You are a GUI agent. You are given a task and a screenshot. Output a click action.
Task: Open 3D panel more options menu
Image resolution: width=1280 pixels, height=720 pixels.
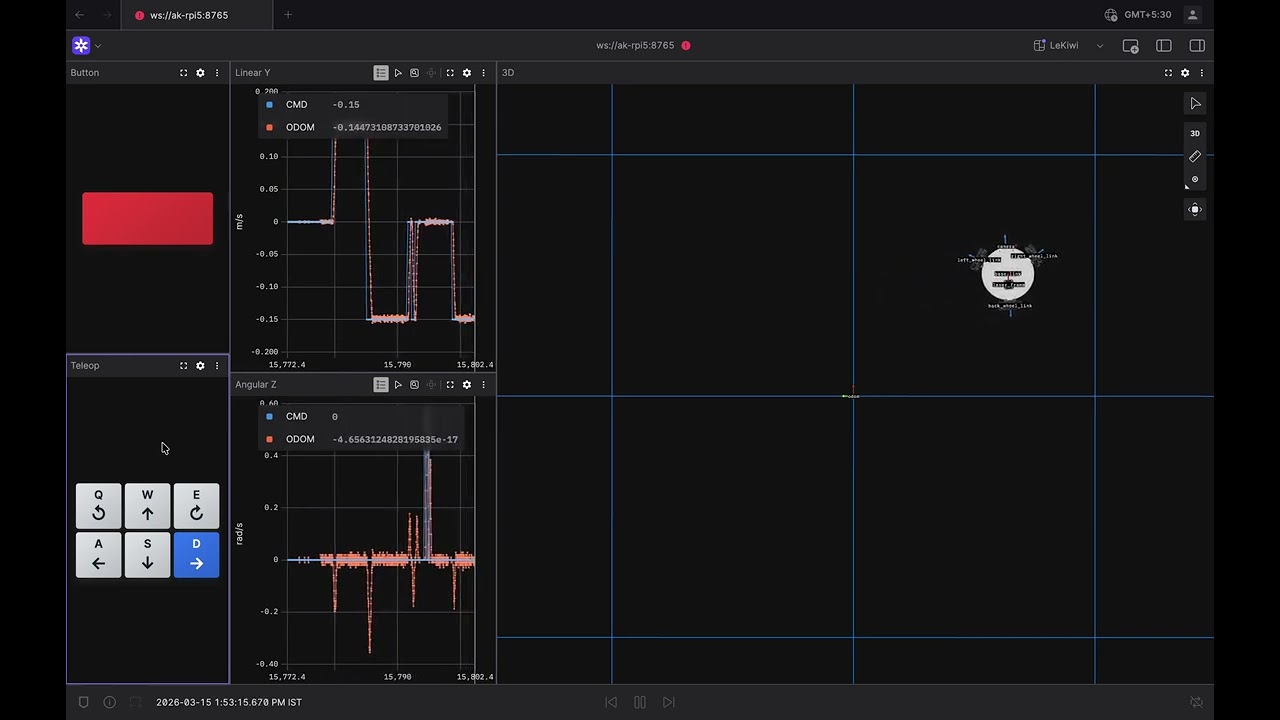1202,73
